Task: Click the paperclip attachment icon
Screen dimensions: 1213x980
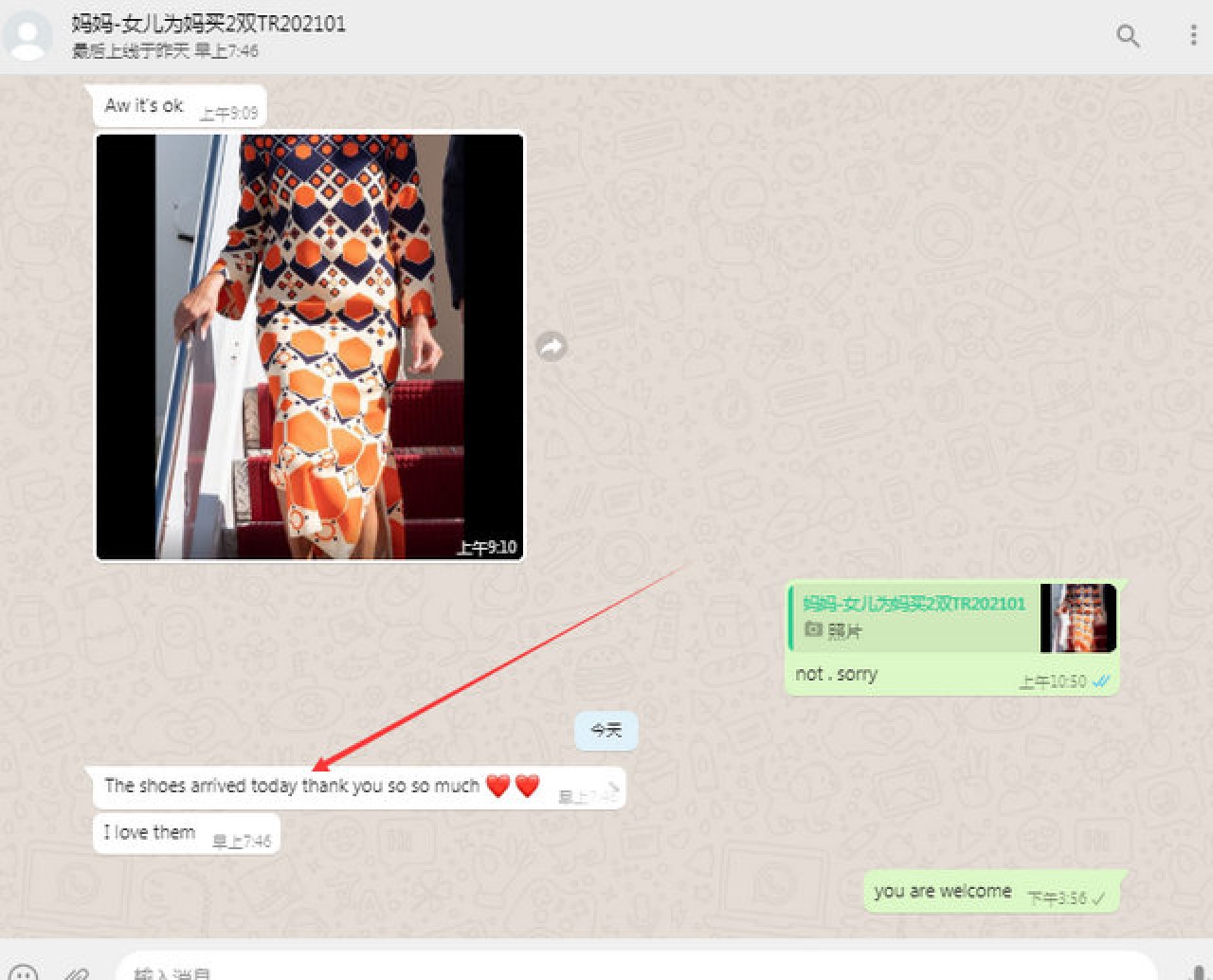Action: point(76,971)
